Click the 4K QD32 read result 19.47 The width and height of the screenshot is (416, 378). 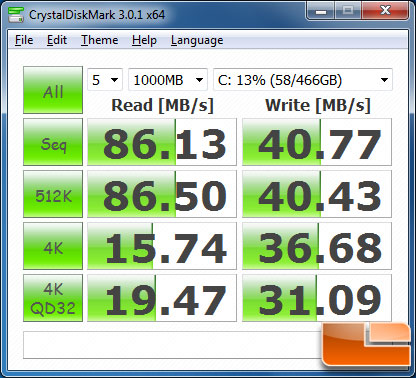click(162, 298)
